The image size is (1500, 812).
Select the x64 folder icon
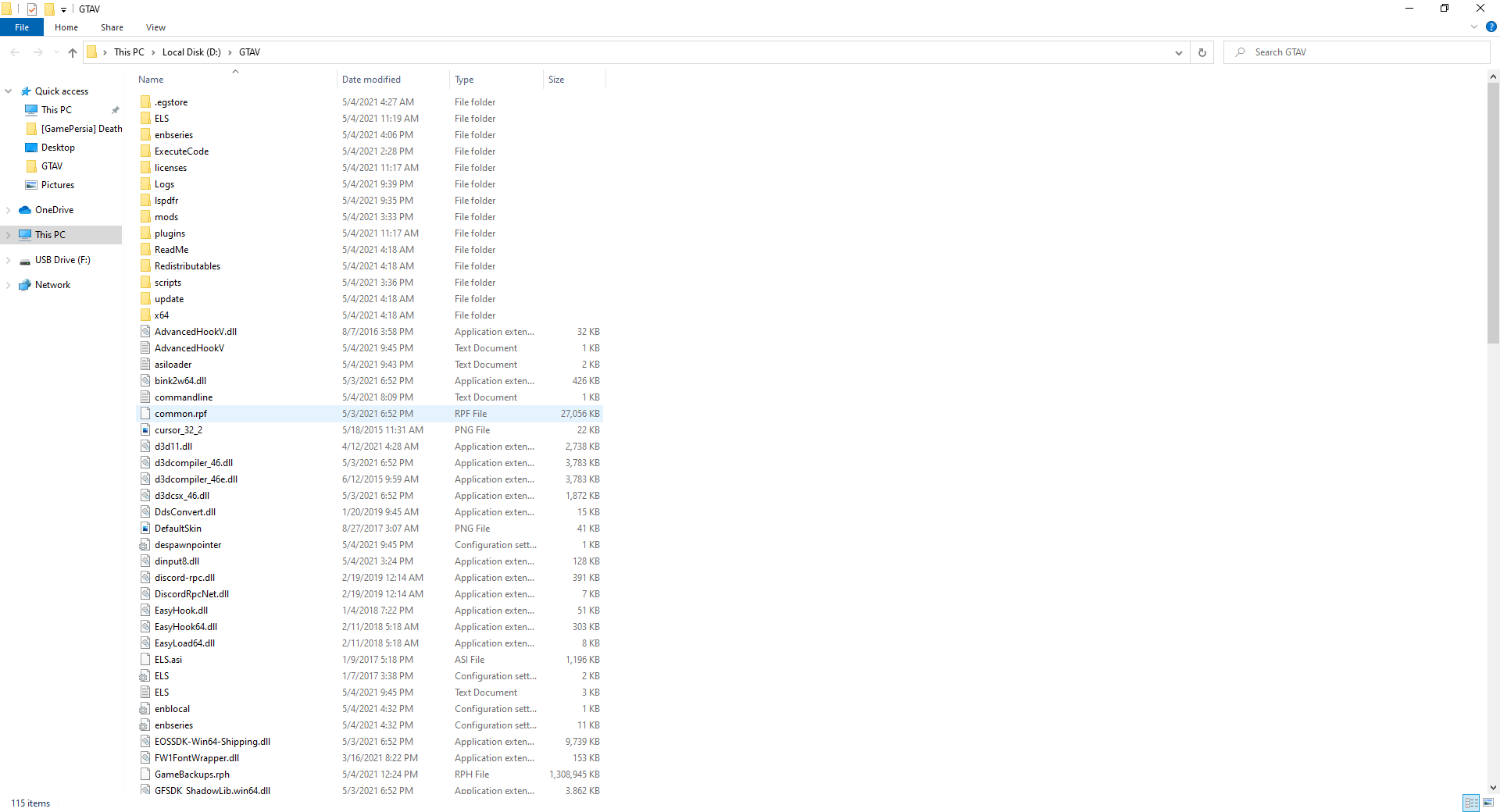(x=145, y=315)
